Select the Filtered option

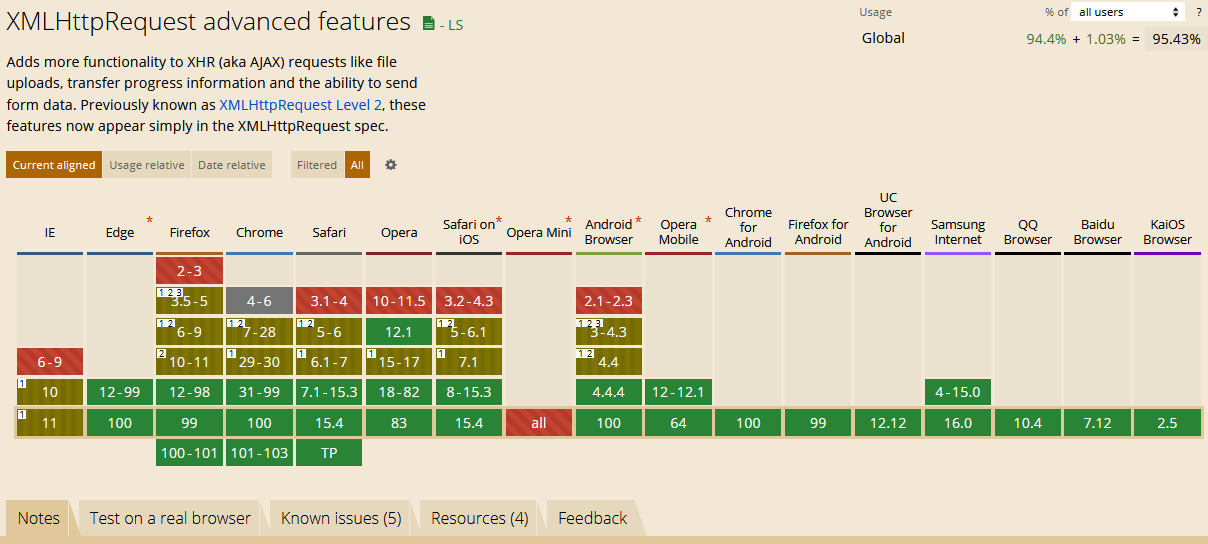(317, 165)
